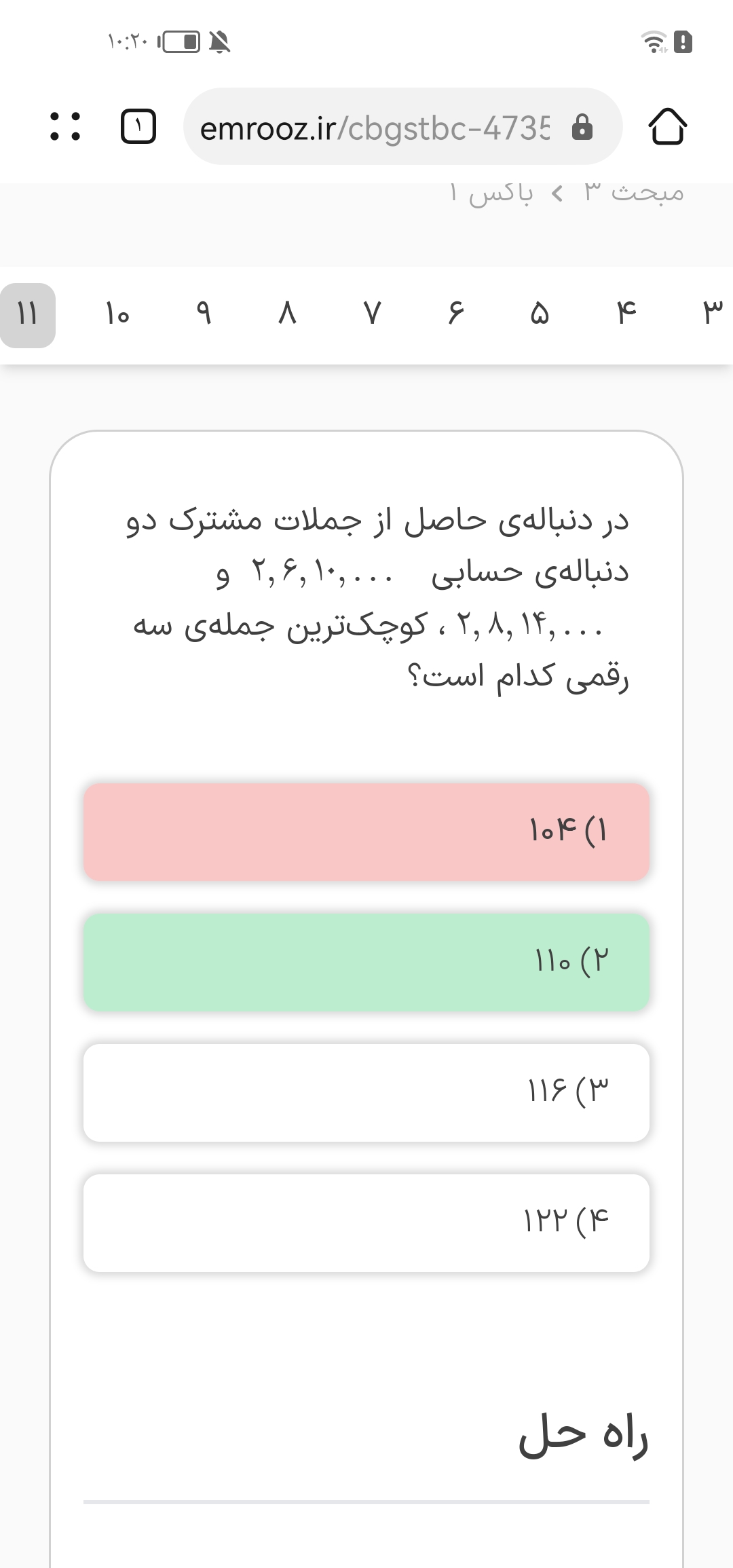Go to question number ۴
The image size is (733, 1568).
click(626, 314)
